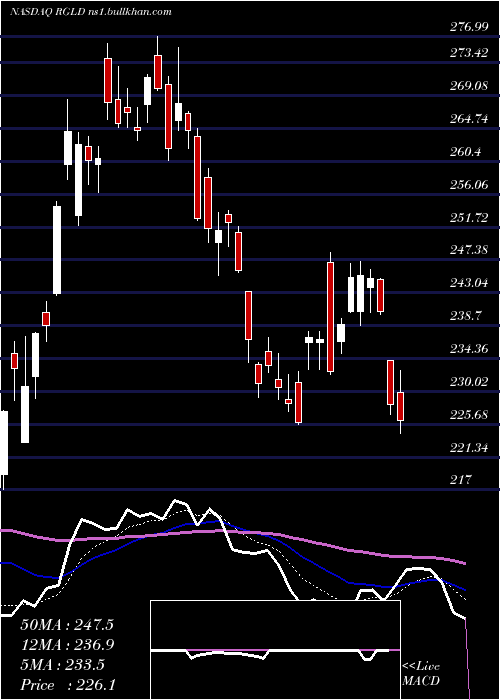Click the 264.74 price axis label

pyautogui.click(x=469, y=119)
